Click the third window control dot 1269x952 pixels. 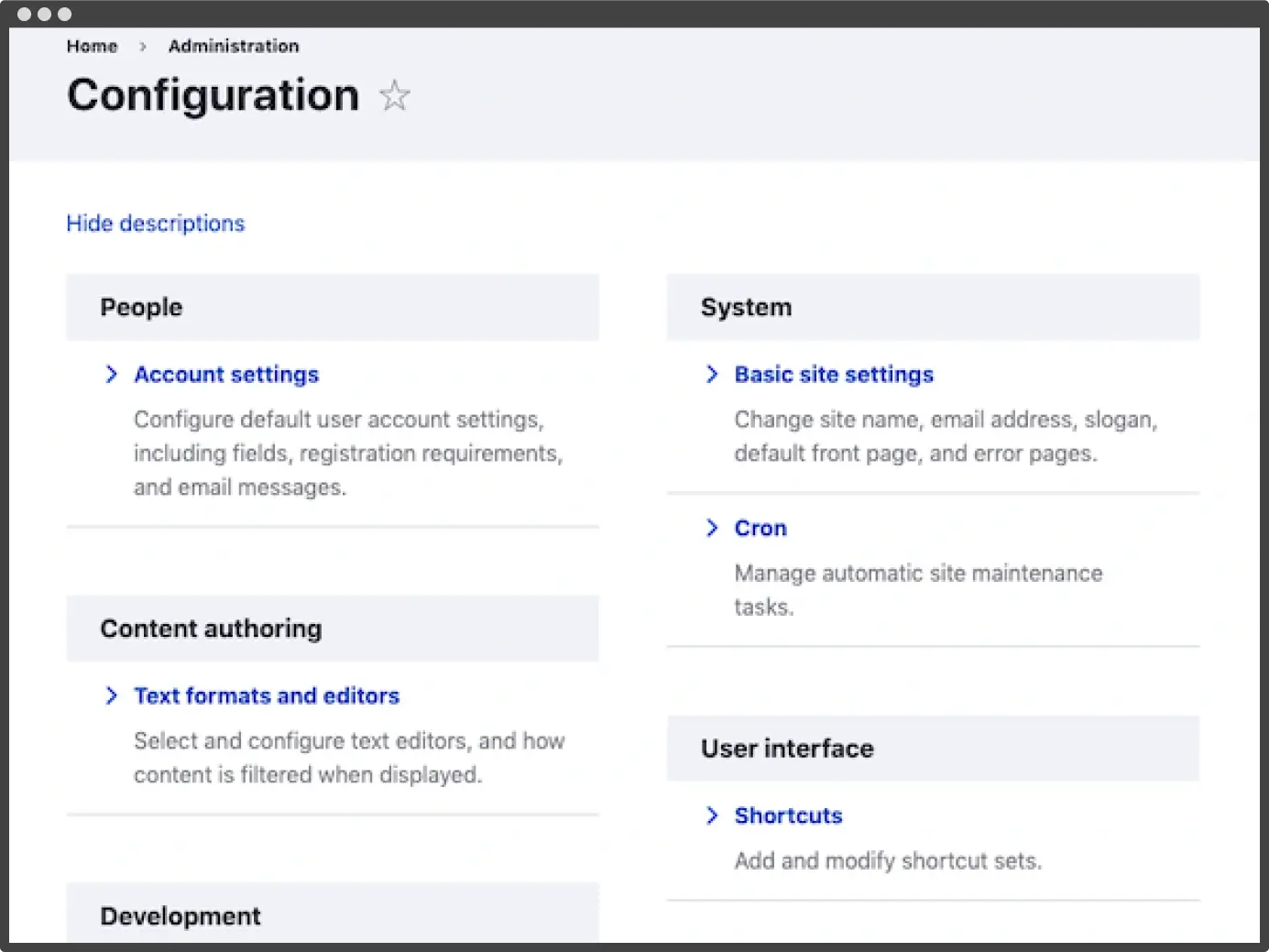(63, 14)
